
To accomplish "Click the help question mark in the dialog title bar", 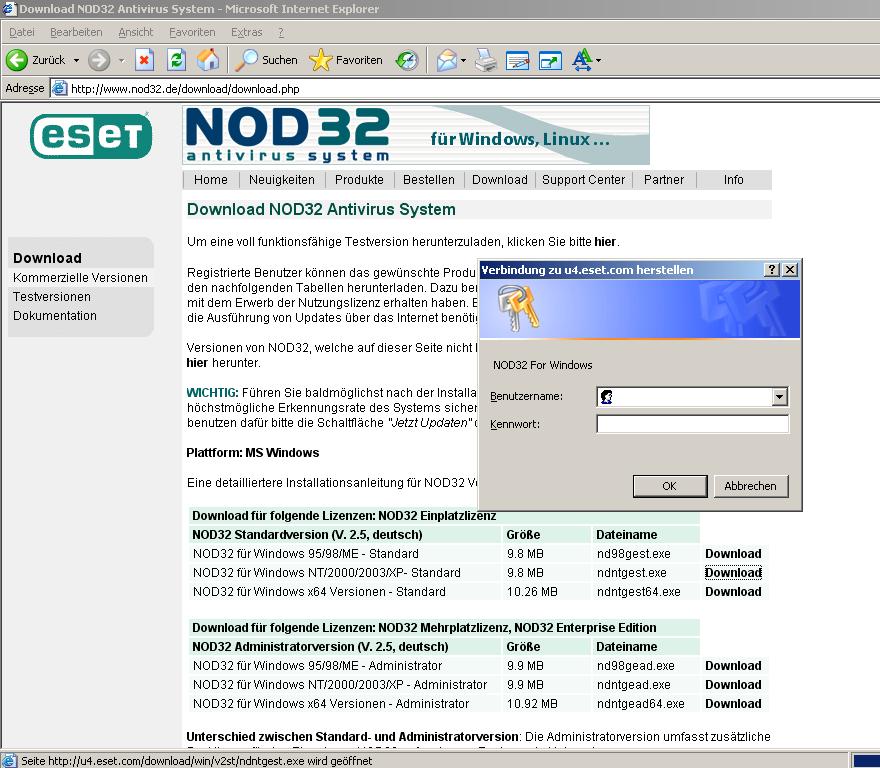I will [772, 270].
